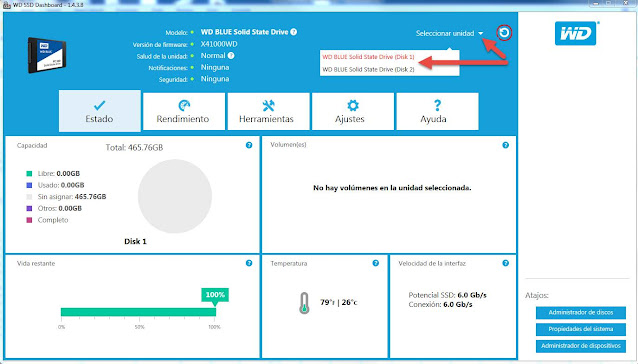638x364 pixels.
Task: Click the Notificaciones: Ninguna value
Action: point(215,68)
